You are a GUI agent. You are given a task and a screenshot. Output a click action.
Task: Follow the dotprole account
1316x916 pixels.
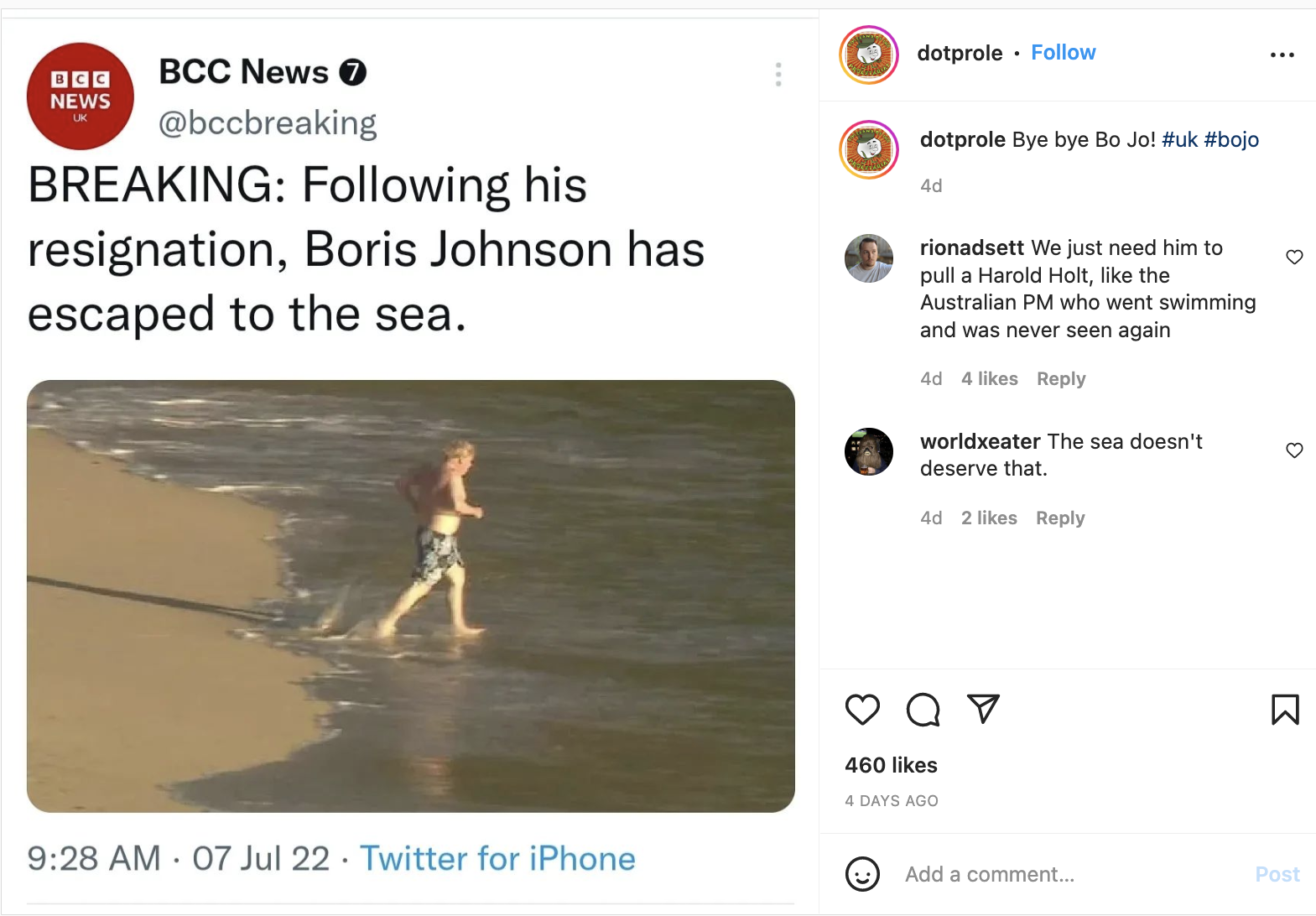click(1063, 53)
